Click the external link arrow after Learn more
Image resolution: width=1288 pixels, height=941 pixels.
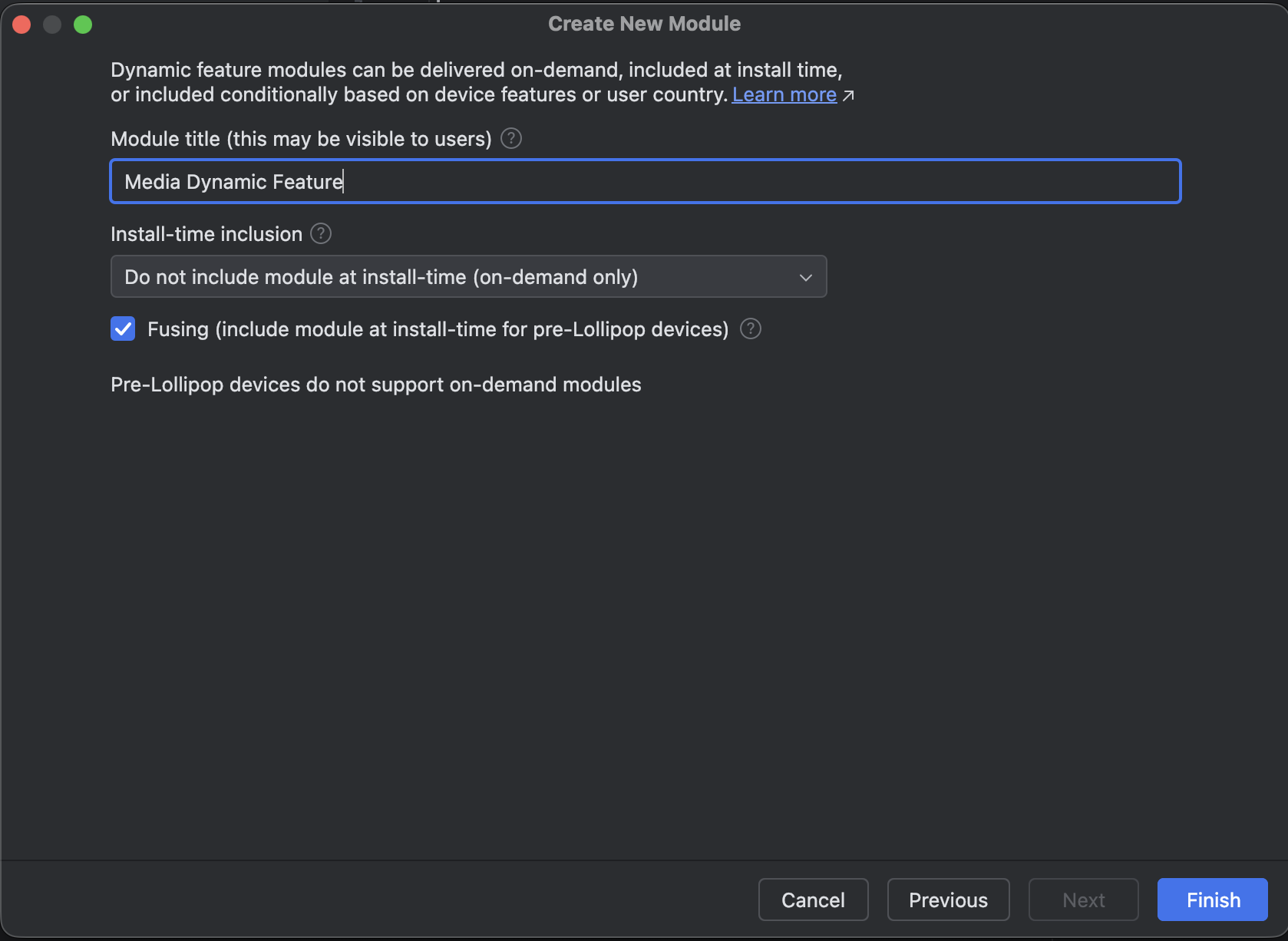point(848,96)
